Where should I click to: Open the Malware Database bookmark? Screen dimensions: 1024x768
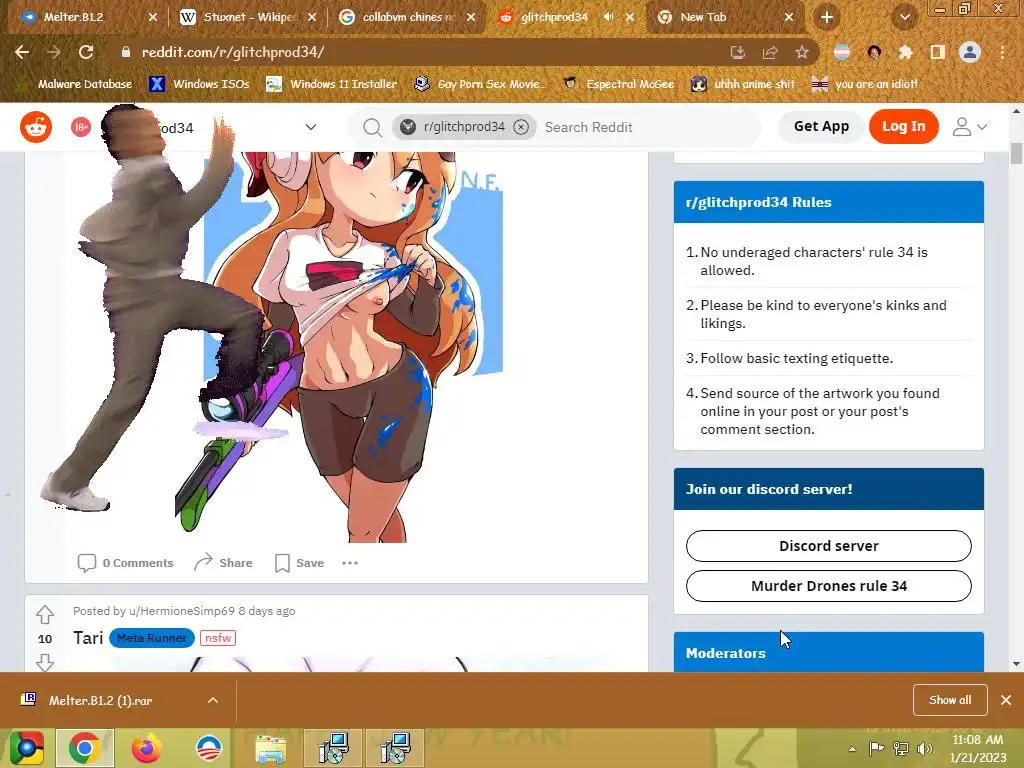tap(76, 84)
